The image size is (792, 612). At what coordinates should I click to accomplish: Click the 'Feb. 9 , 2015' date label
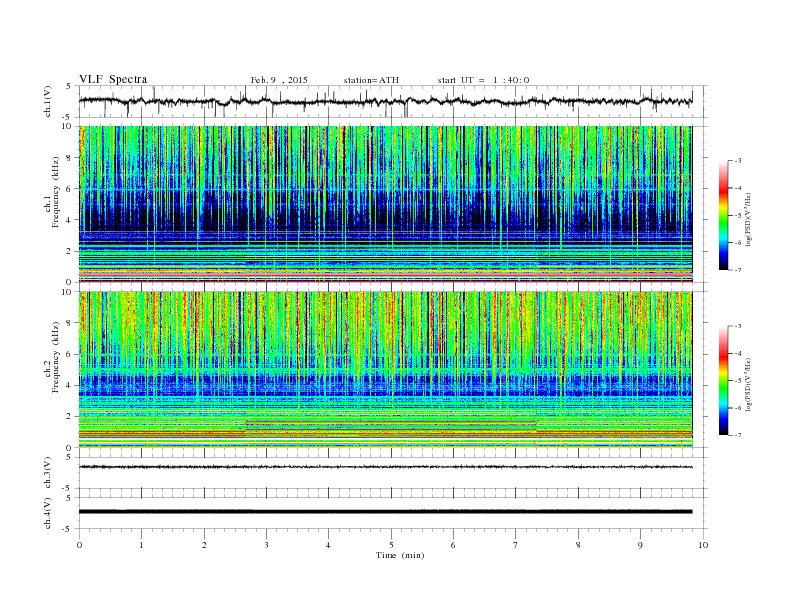[x=279, y=80]
